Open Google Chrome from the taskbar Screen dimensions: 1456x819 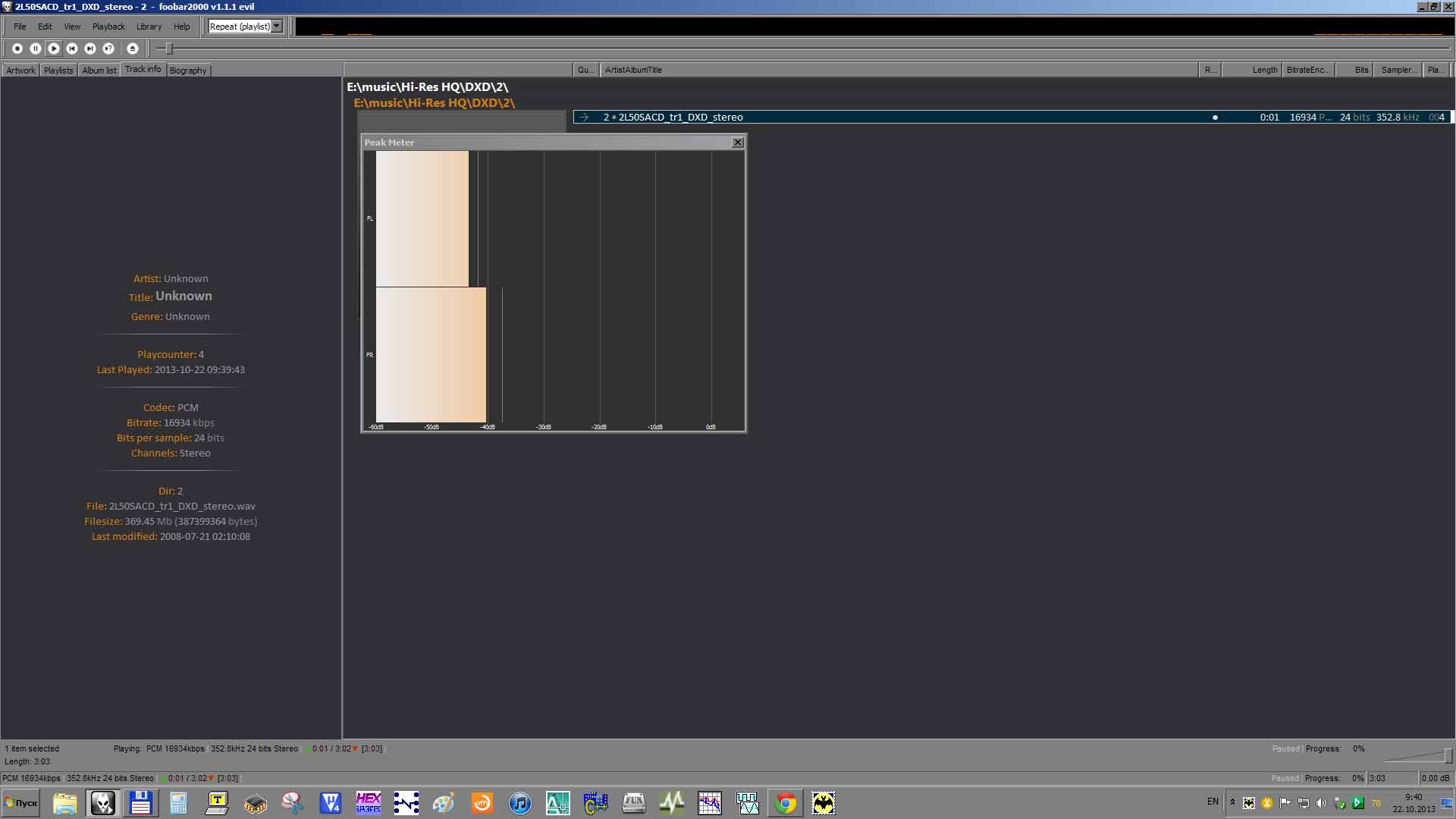tap(785, 803)
